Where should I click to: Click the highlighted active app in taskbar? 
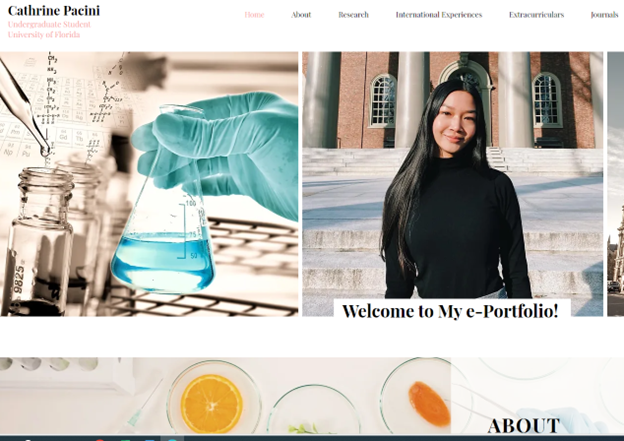coord(172,439)
